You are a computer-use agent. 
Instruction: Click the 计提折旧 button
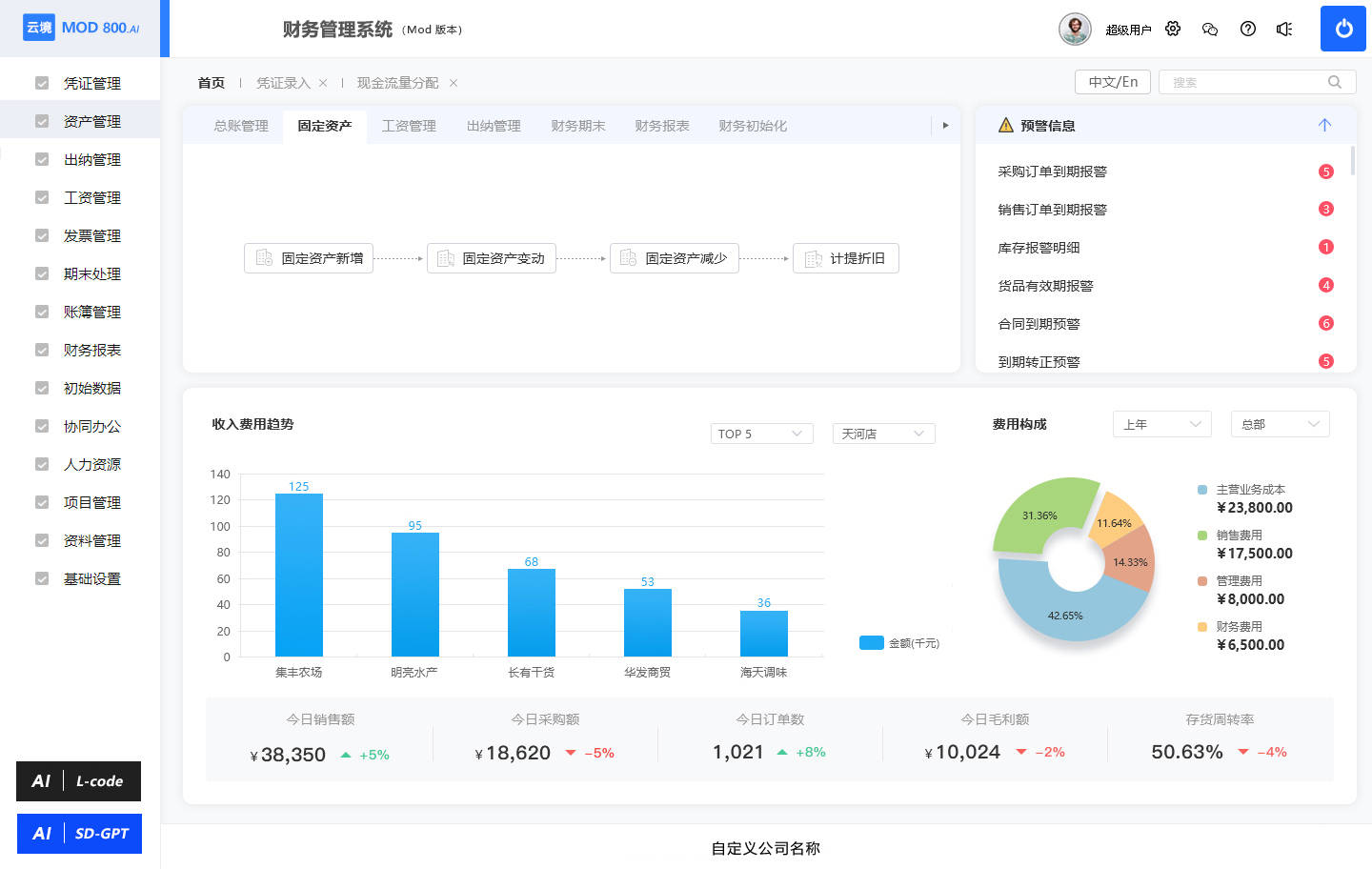pyautogui.click(x=846, y=258)
